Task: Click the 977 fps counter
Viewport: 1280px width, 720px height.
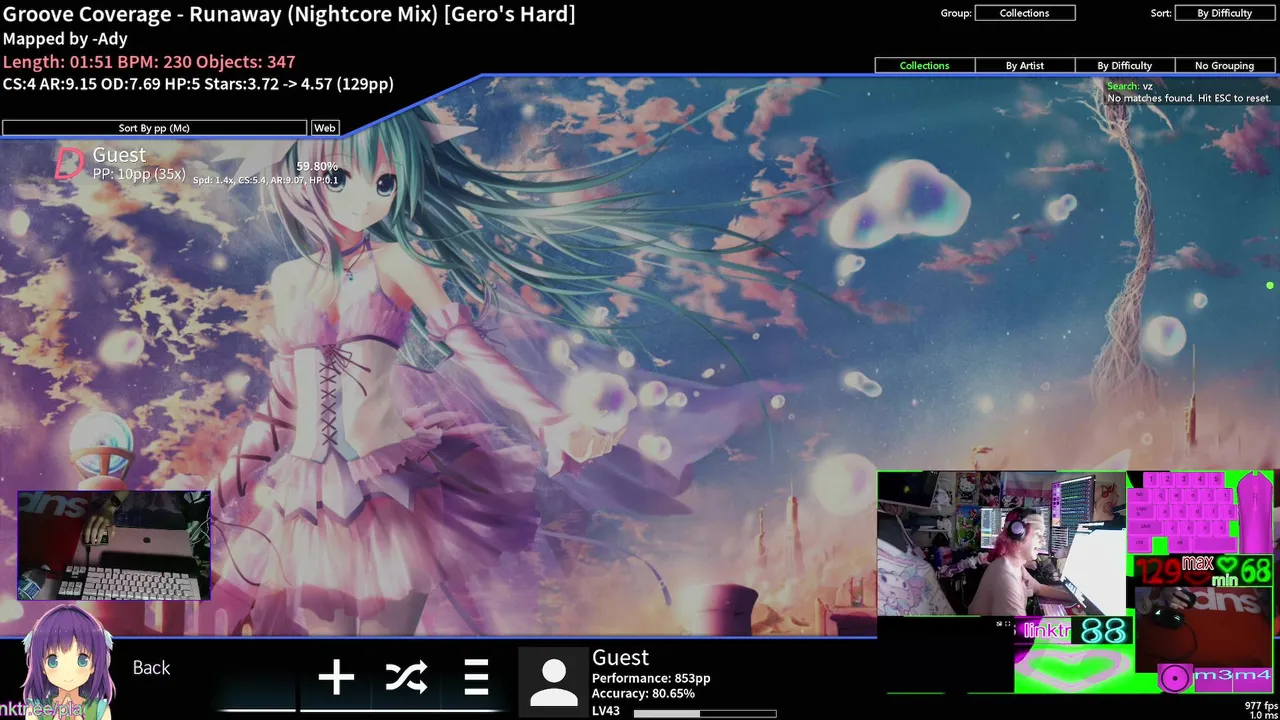Action: point(1260,706)
